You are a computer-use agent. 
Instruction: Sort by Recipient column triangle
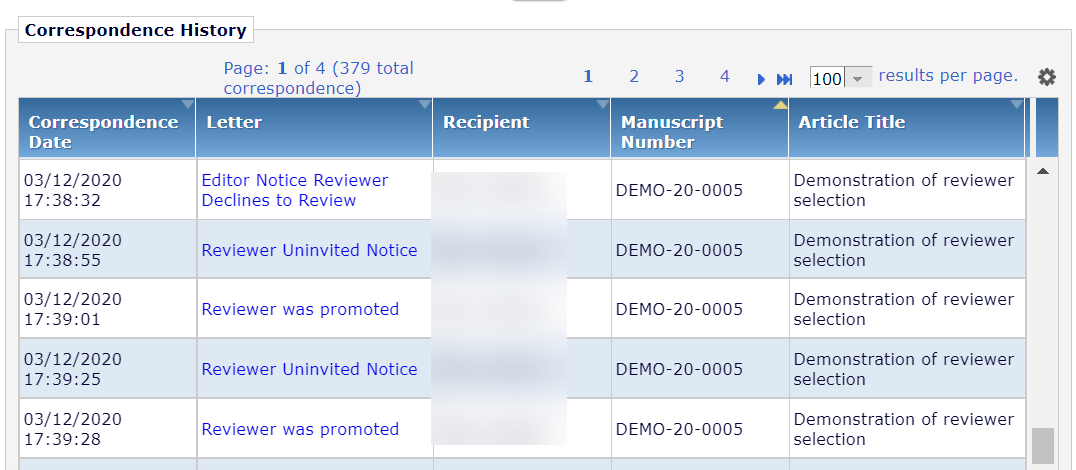pos(603,104)
